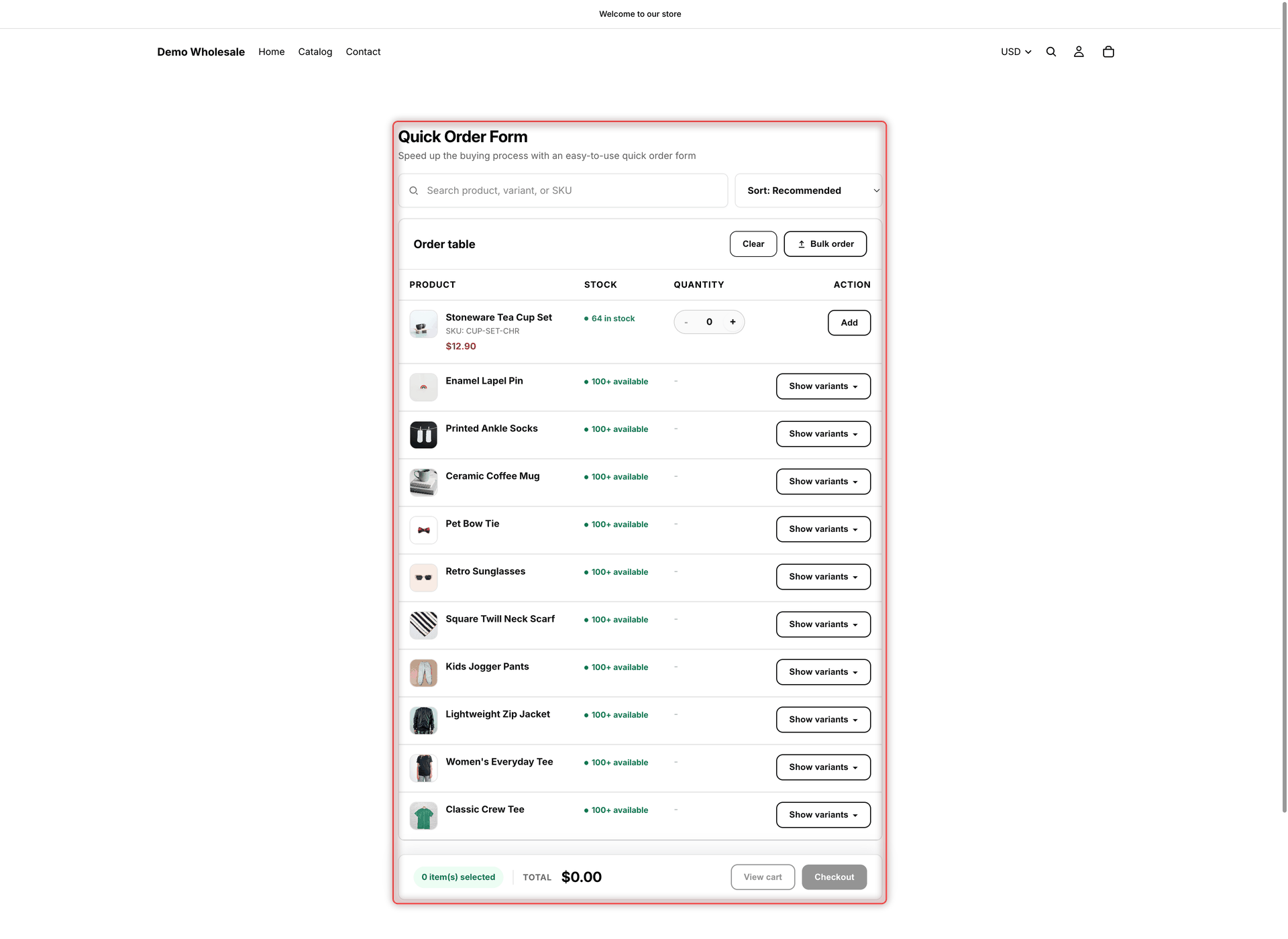
Task: Show variants for Women's Everyday Tee
Action: (x=823, y=767)
